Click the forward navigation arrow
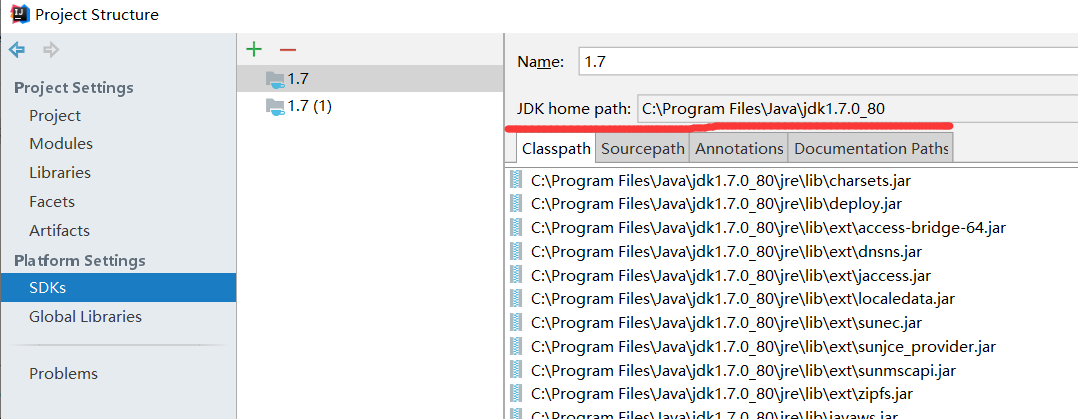1078x419 pixels. point(51,50)
